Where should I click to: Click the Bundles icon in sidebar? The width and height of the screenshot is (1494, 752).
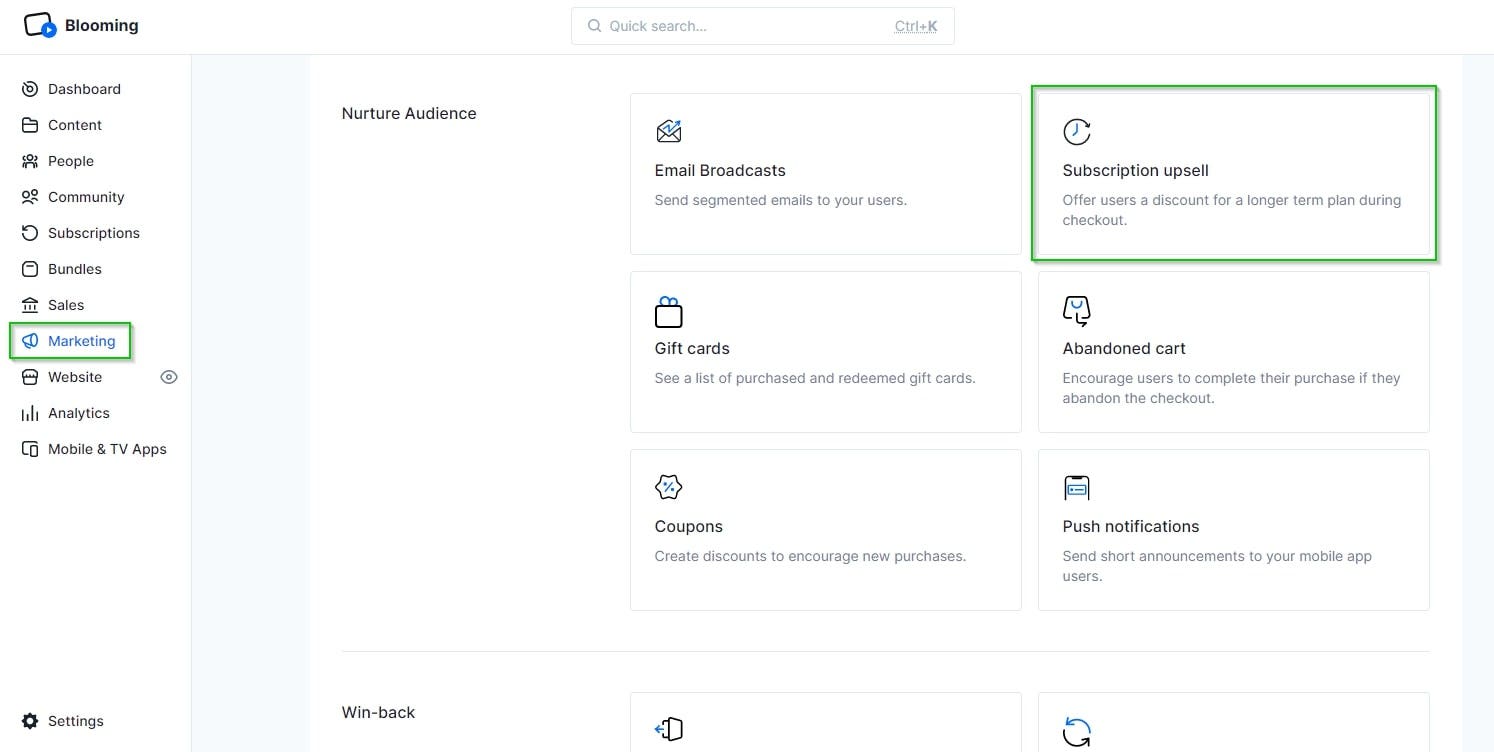(x=30, y=269)
